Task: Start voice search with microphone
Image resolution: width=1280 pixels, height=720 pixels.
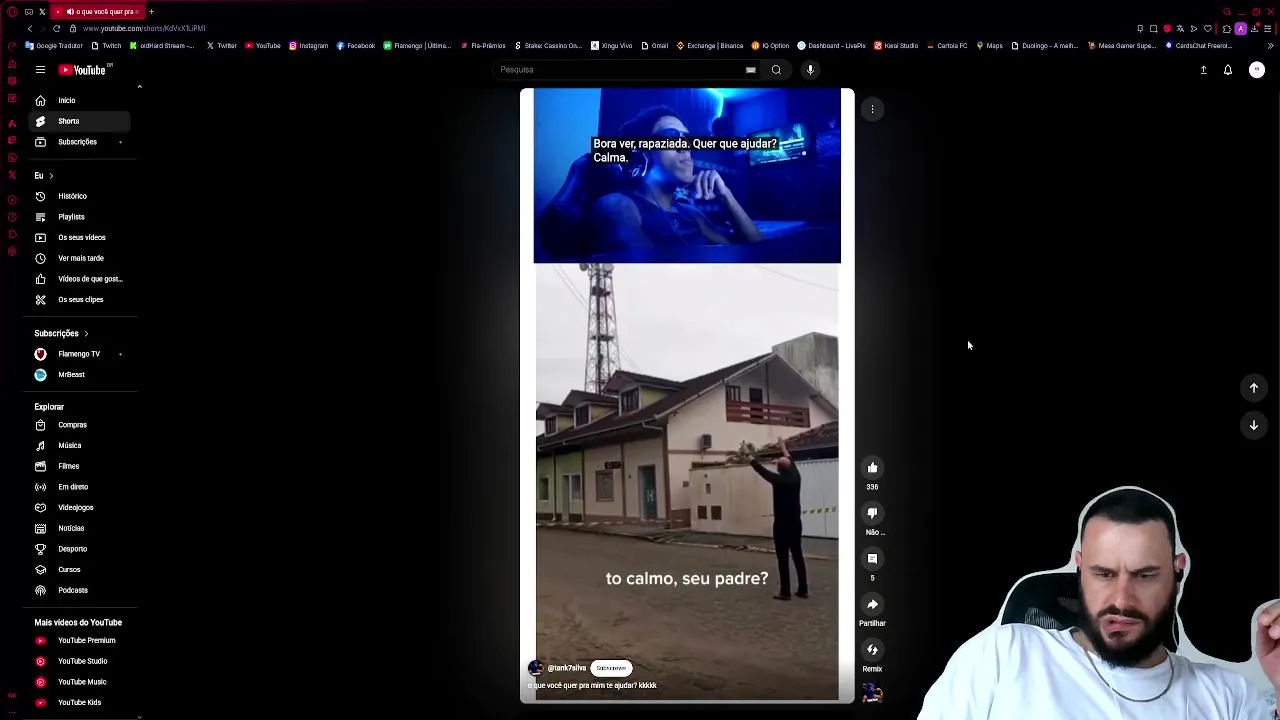Action: [x=810, y=70]
